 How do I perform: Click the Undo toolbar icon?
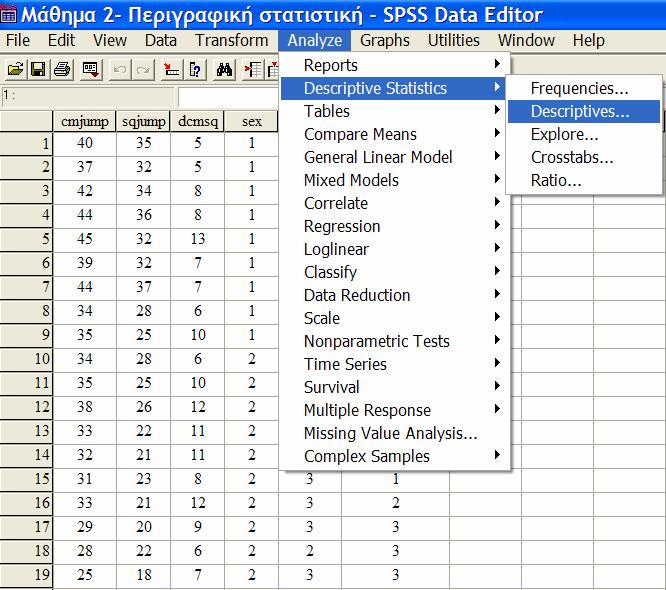(x=120, y=69)
